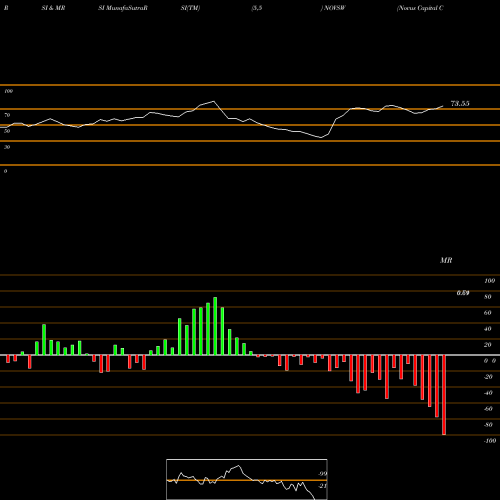Click the -21 value in the mini chart
The height and width of the screenshot is (500, 500).
(322, 486)
